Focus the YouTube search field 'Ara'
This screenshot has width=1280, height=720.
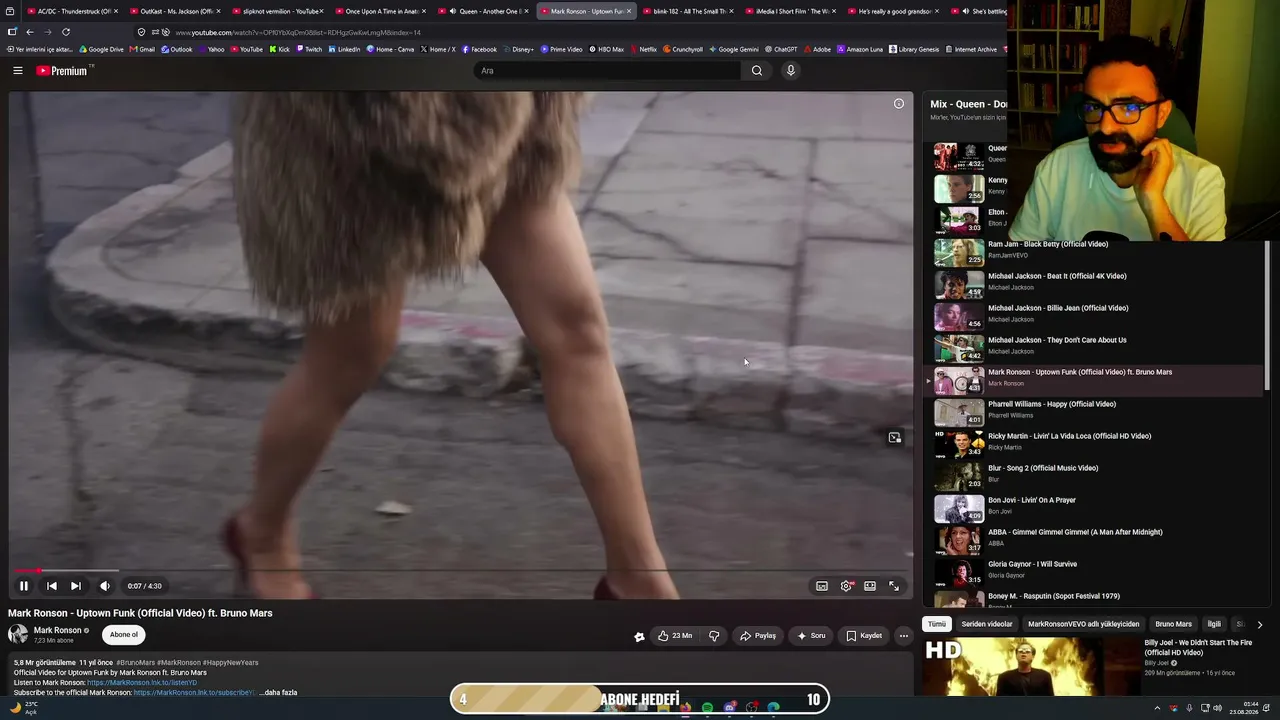(608, 71)
